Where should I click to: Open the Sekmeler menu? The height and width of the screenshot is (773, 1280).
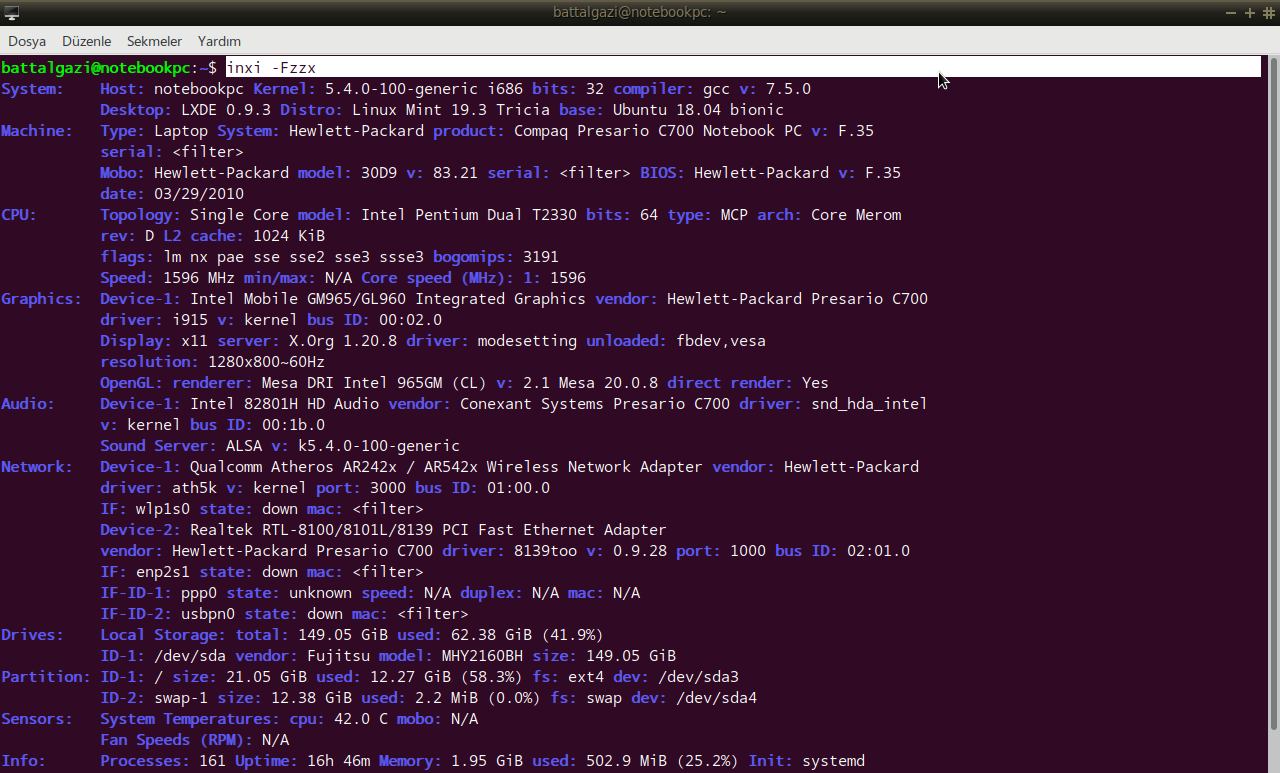[x=154, y=41]
